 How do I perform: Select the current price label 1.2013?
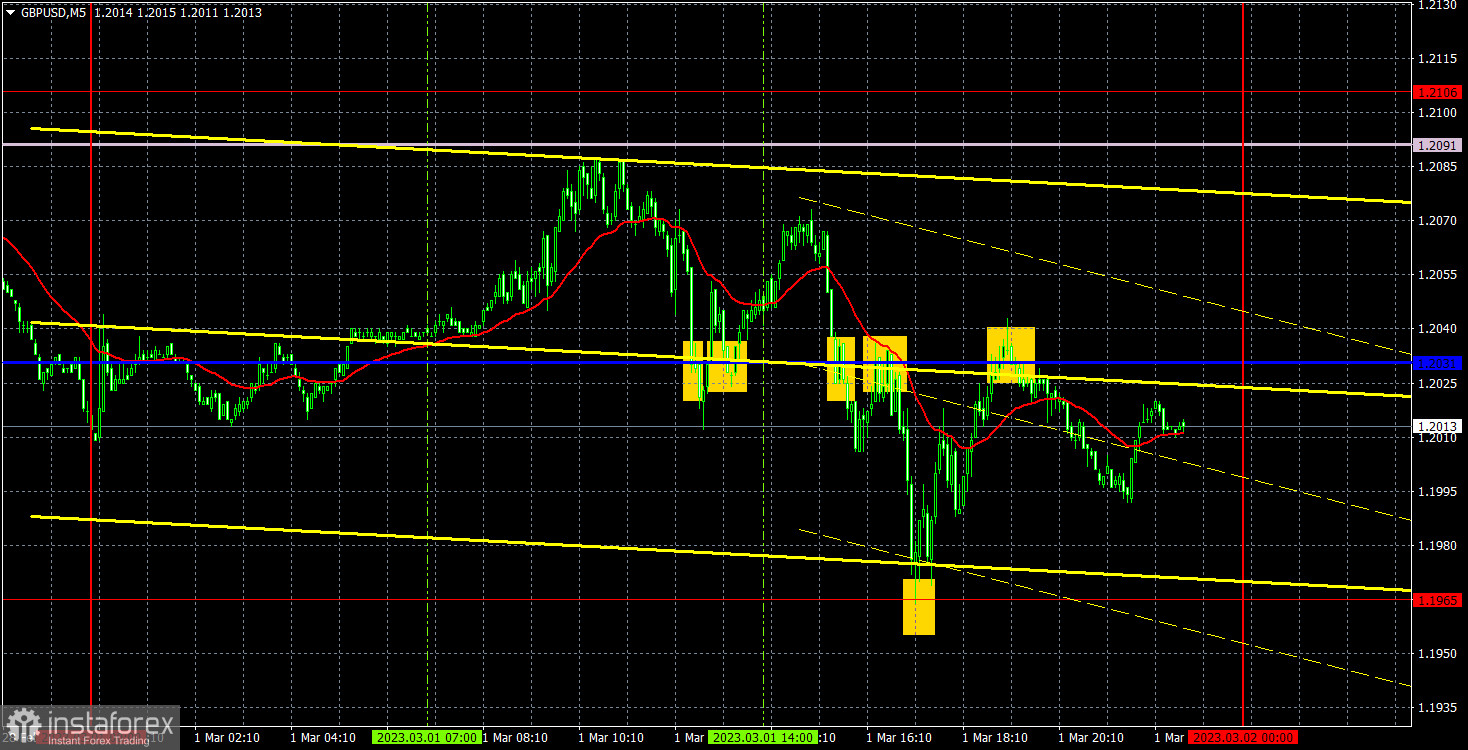pyautogui.click(x=1439, y=426)
